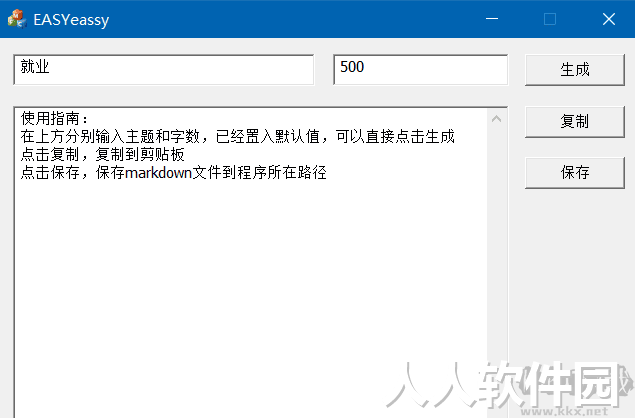Click the 使用指南 heading line in the text area
Viewport: 635px width, 418px height.
click(55, 119)
